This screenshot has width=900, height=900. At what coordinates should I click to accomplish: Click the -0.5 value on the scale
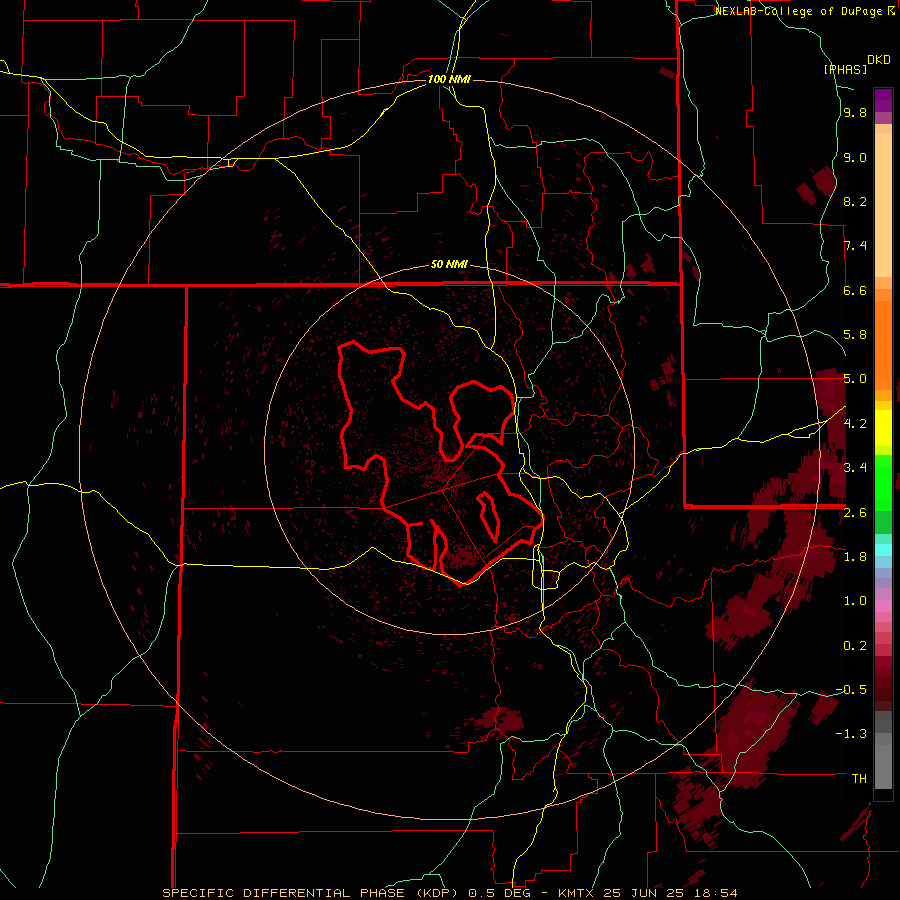pos(851,690)
